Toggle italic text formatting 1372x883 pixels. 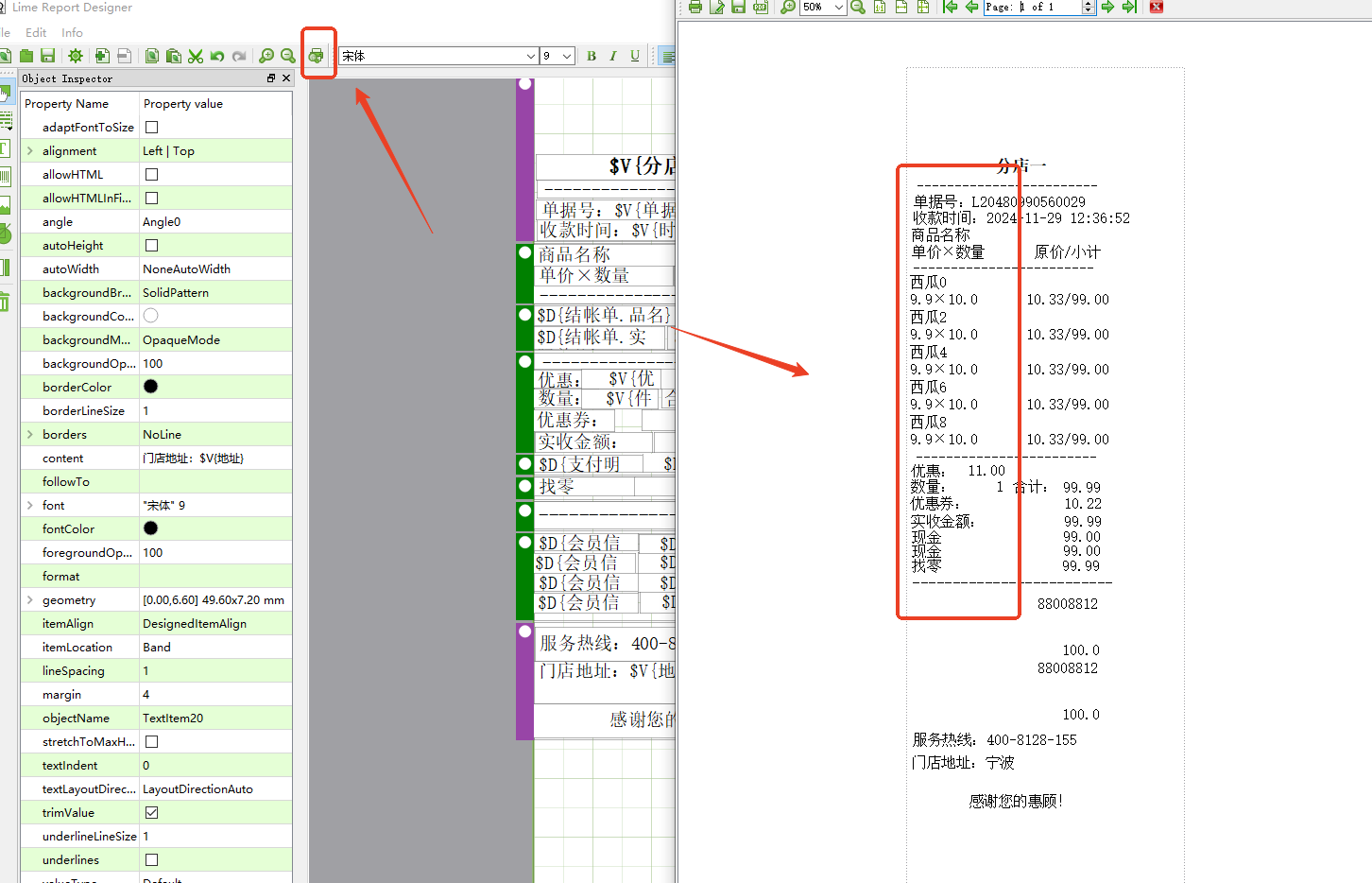(613, 56)
